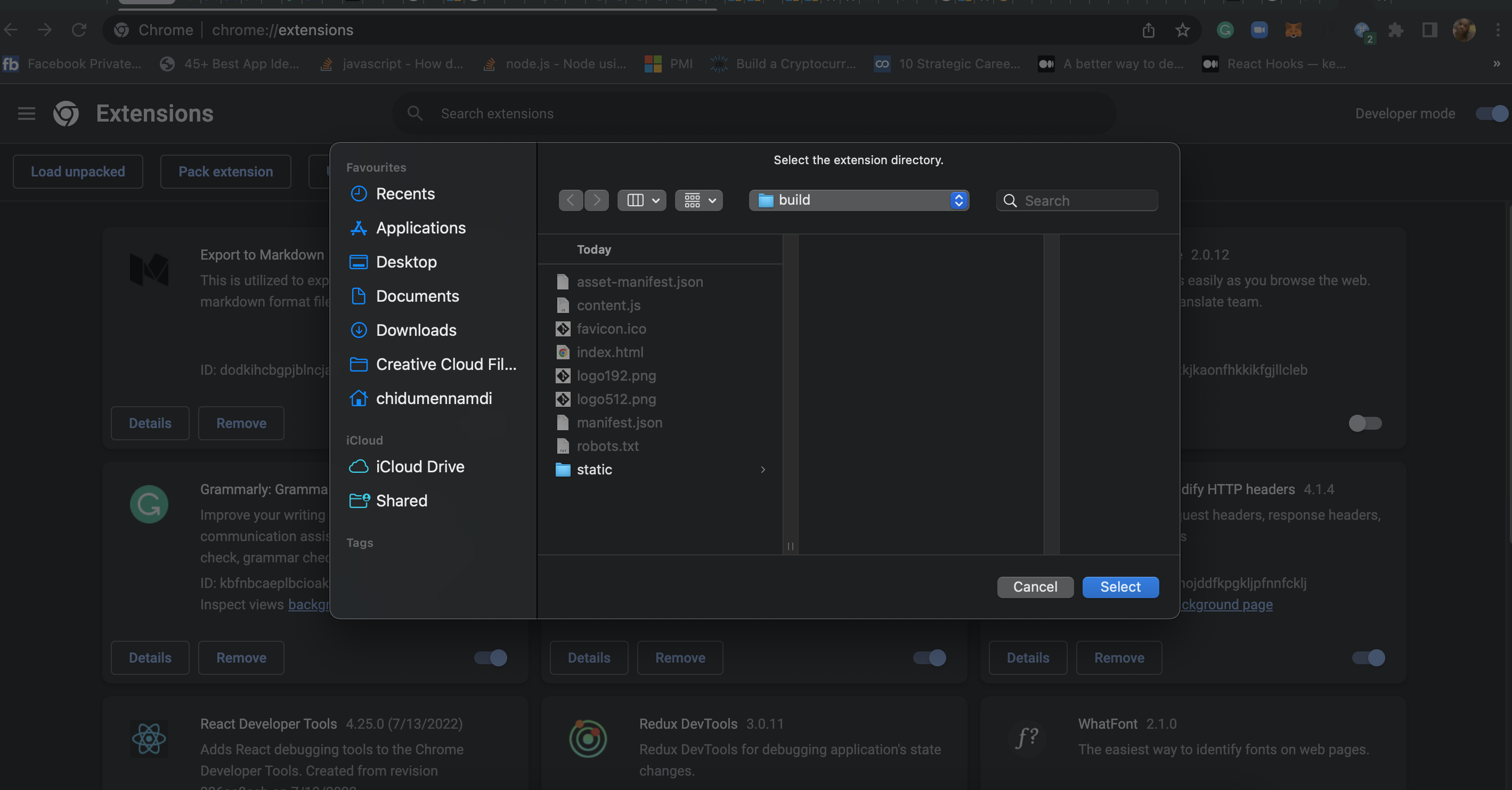Go back in the file dialog
Image resolution: width=1512 pixels, height=790 pixels.
tap(571, 200)
